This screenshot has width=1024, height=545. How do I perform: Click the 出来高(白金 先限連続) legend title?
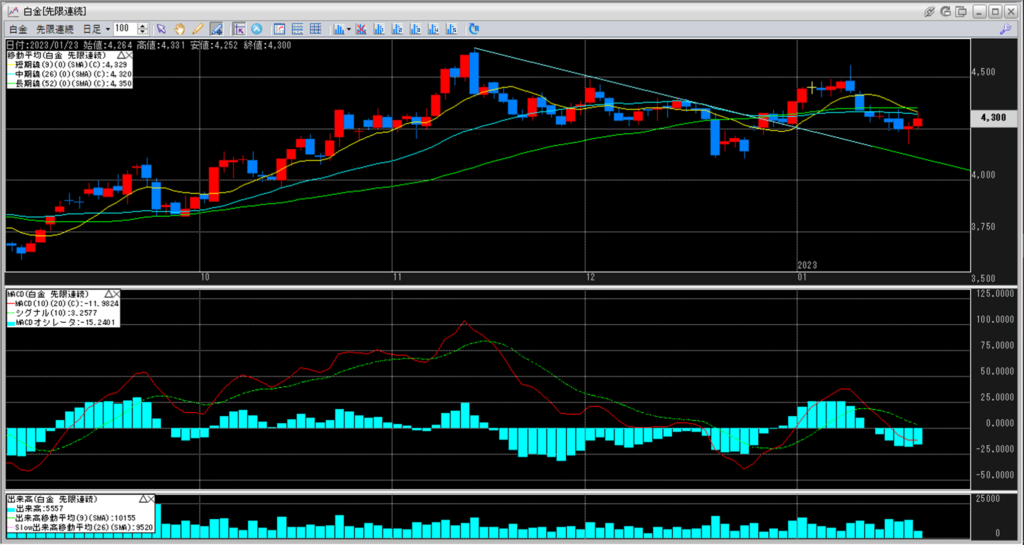point(51,499)
